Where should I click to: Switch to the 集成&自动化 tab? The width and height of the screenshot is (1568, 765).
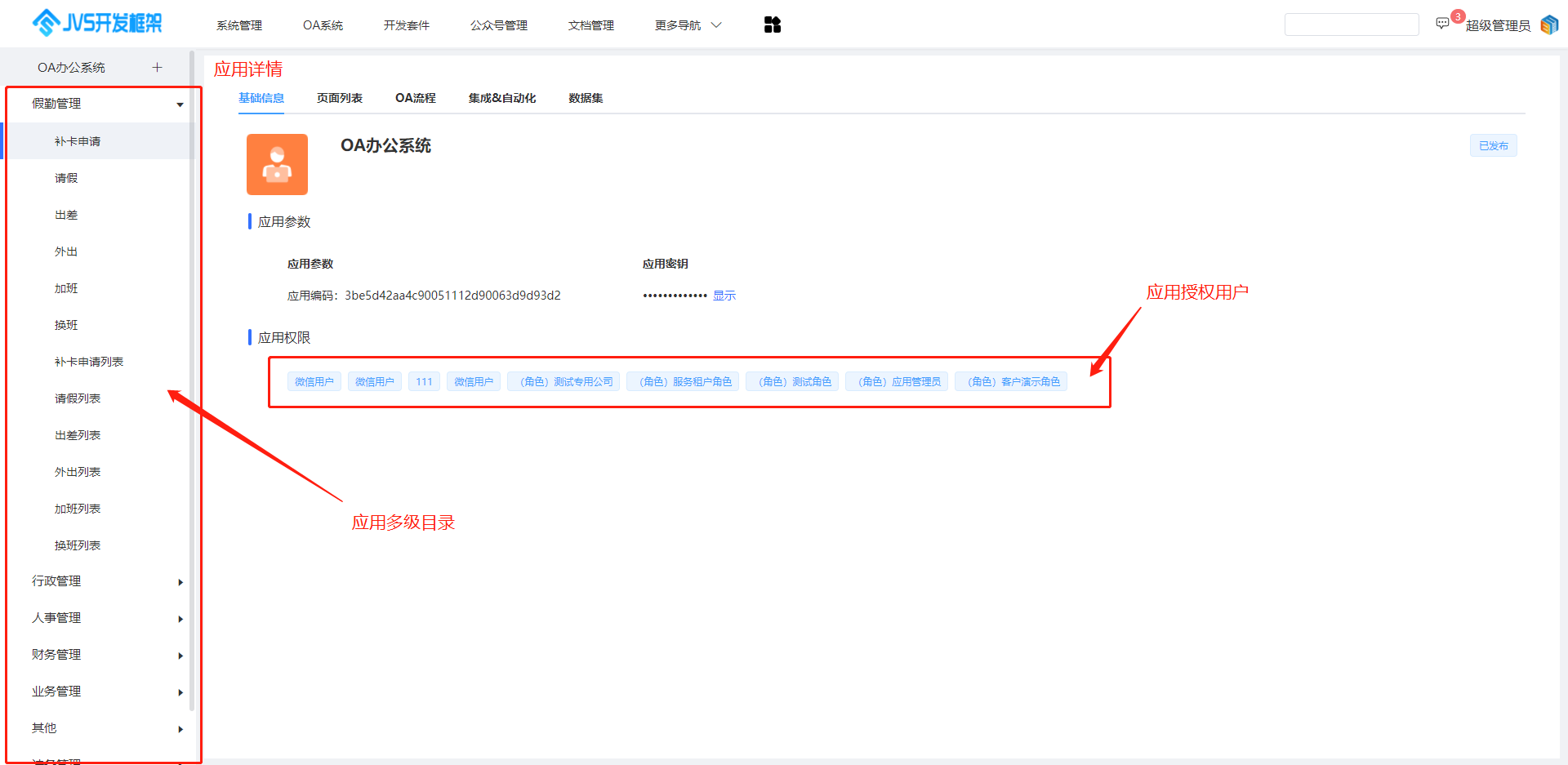point(502,98)
